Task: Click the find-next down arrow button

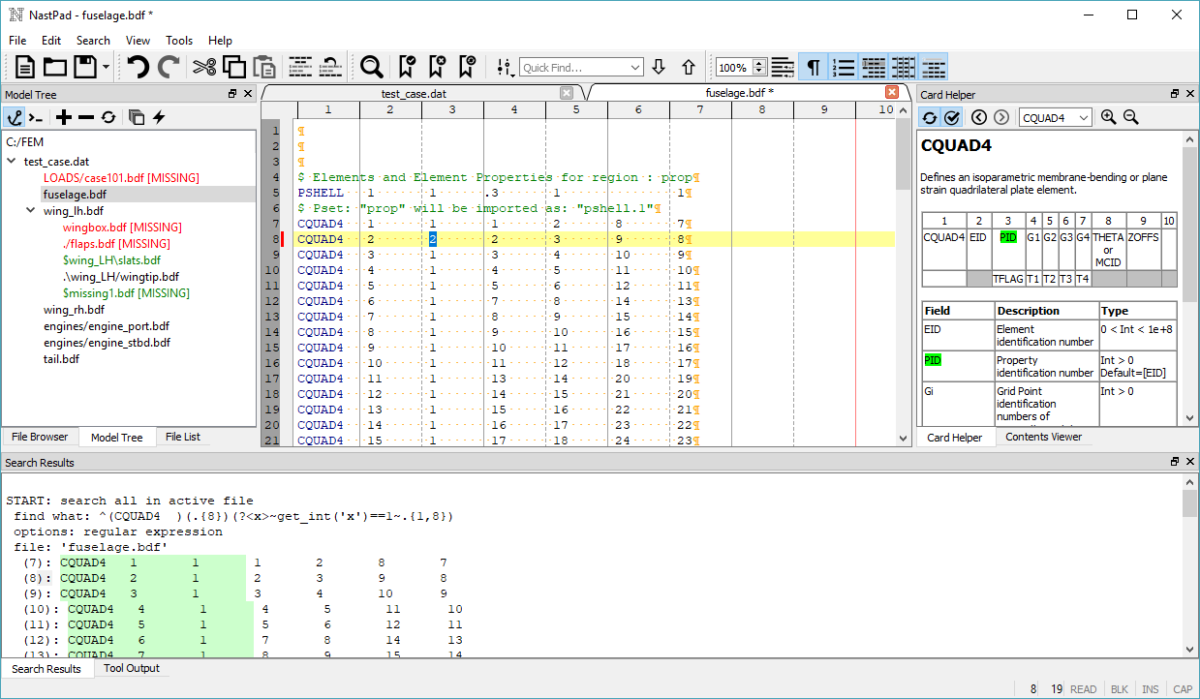Action: point(659,67)
